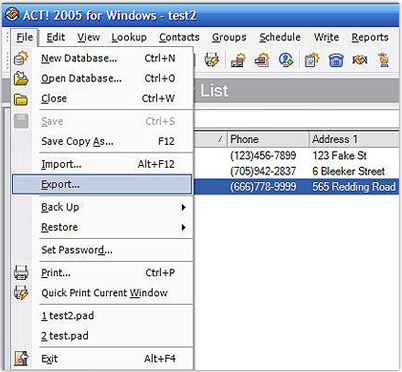Click the printer icon beside Print
The height and width of the screenshot is (372, 402).
point(21,273)
